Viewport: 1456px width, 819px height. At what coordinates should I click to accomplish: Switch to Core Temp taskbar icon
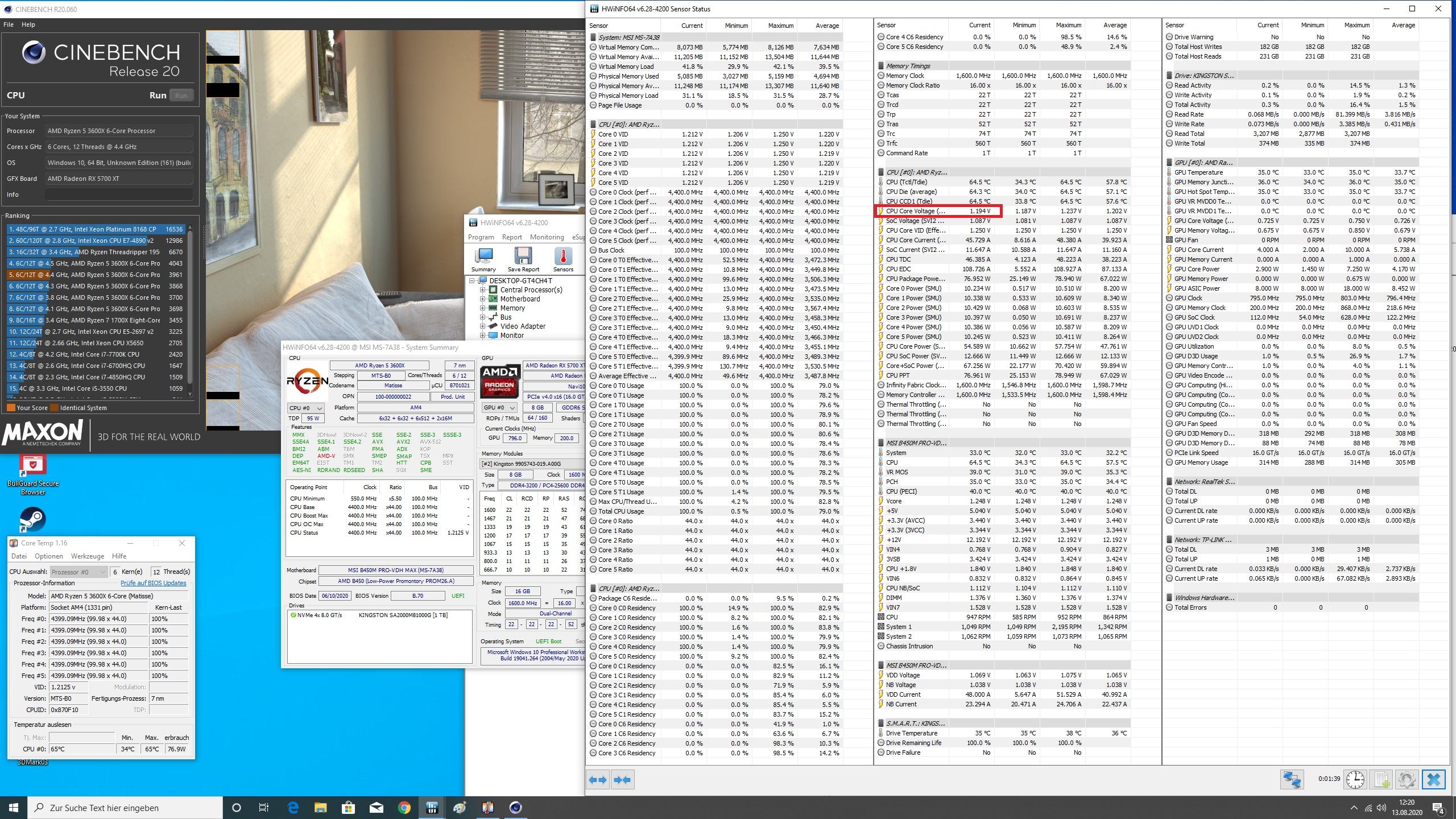[x=487, y=808]
